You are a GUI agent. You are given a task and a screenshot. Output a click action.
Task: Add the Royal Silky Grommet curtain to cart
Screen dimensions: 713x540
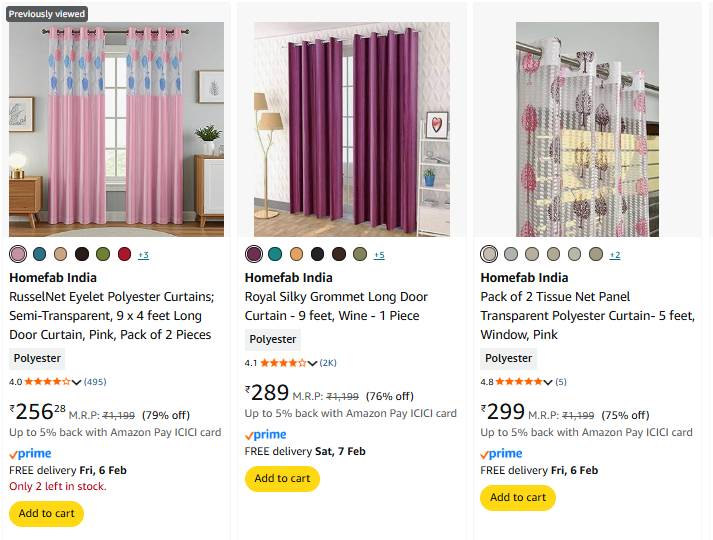282,478
